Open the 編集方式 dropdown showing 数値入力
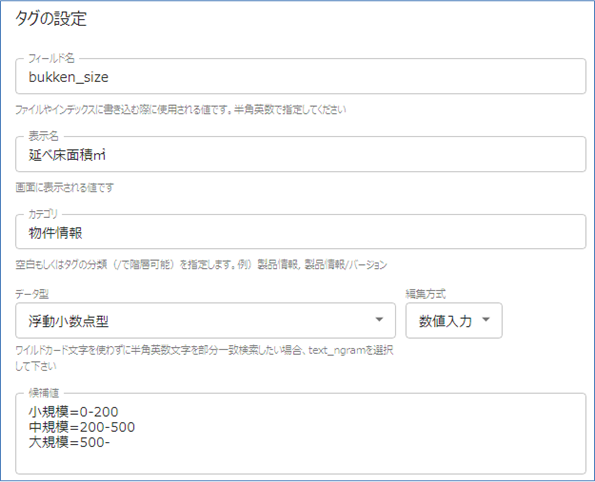 (454, 320)
